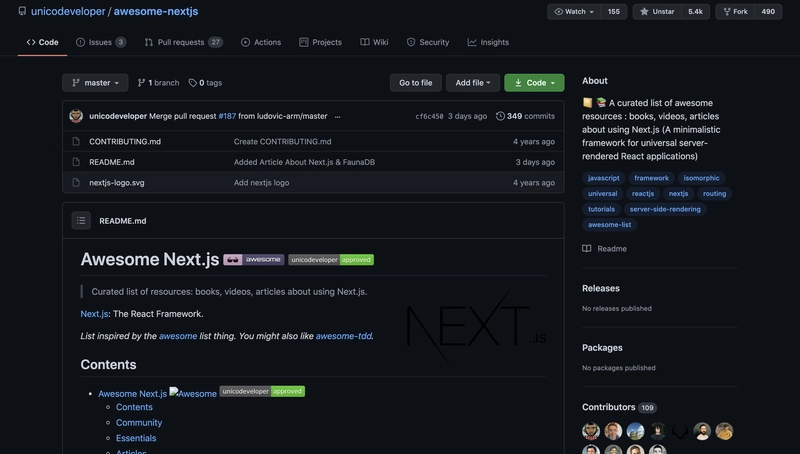Open the awesome-nextjs repository link
Image resolution: width=800 pixels, height=454 pixels.
pyautogui.click(x=156, y=11)
